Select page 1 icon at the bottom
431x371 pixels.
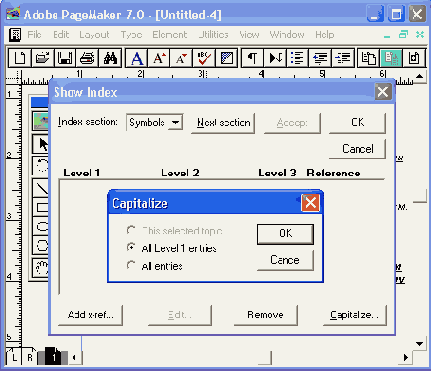coord(53,357)
